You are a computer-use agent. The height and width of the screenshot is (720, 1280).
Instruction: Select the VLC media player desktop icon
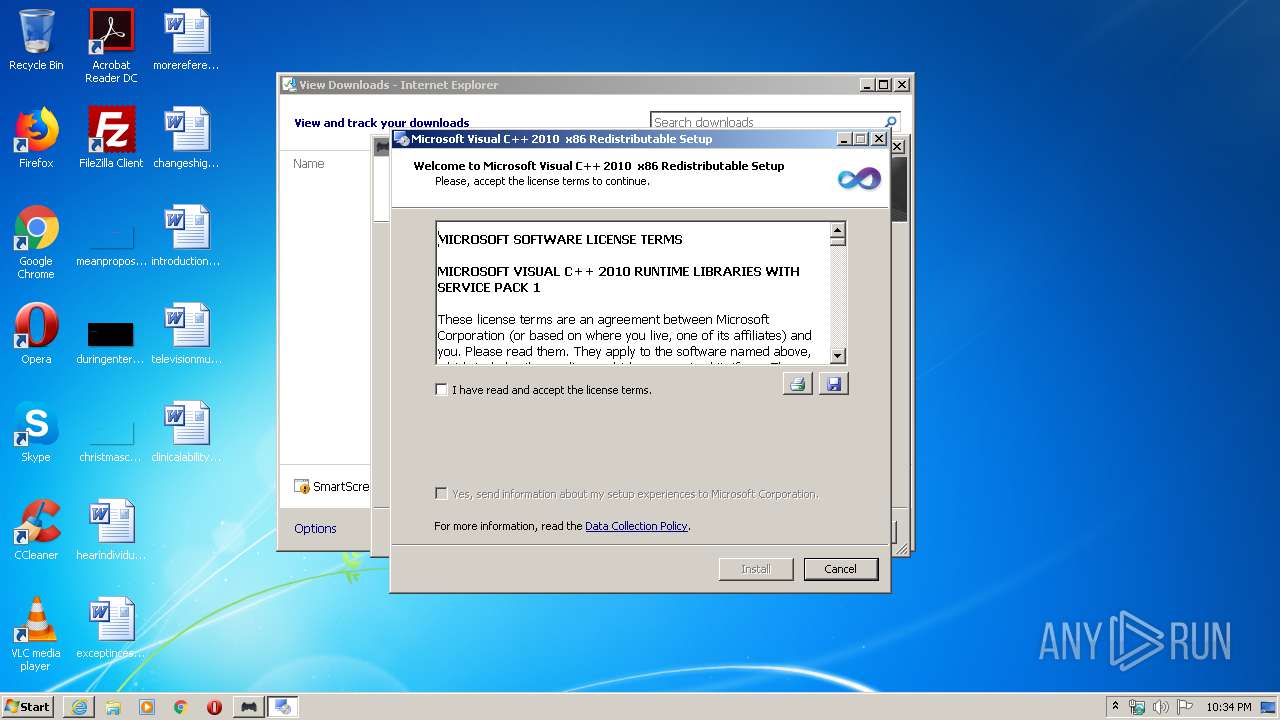(36, 634)
